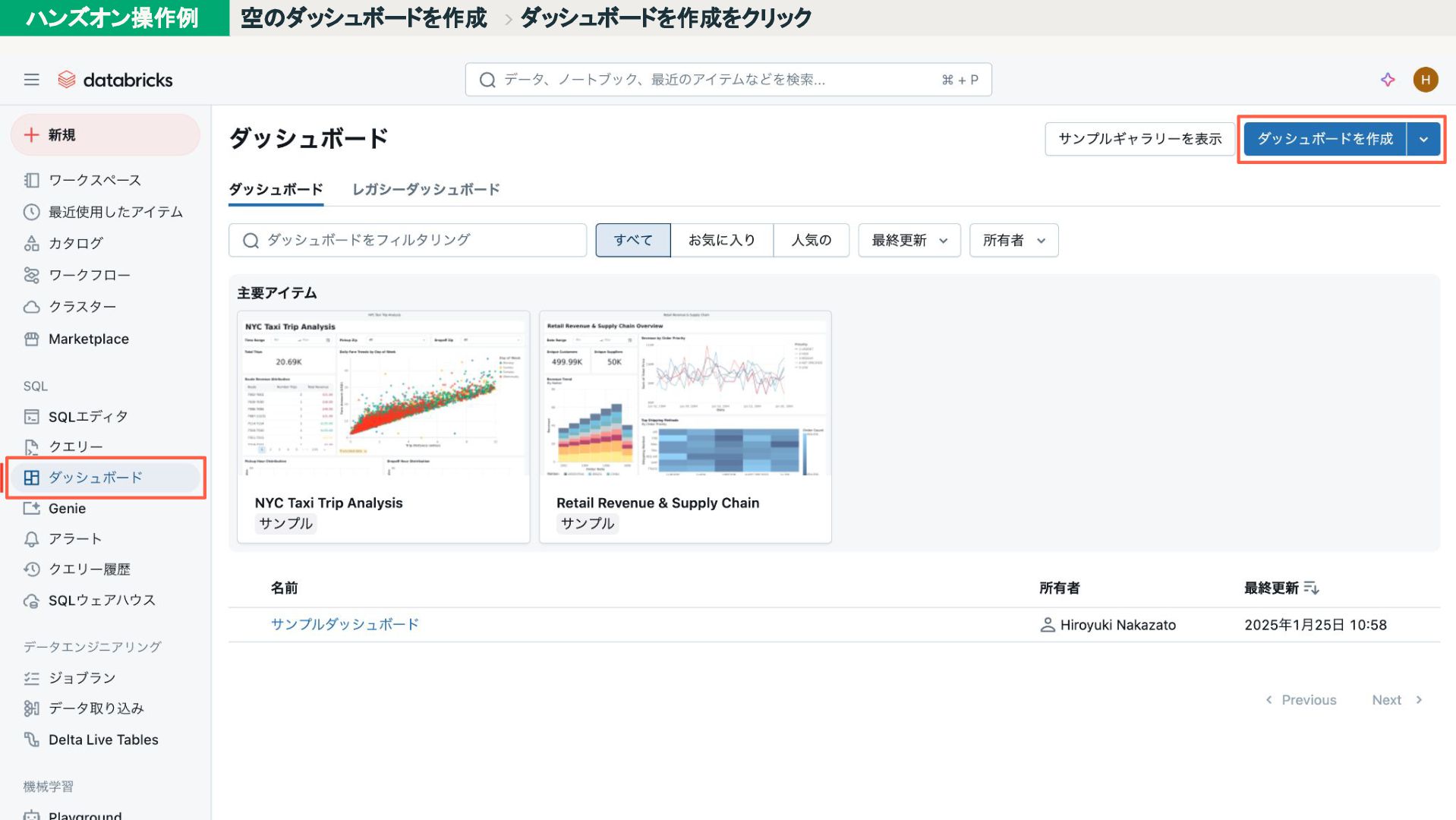Click the Delta Live Tables icon
This screenshot has height=820, width=1456.
pos(31,740)
